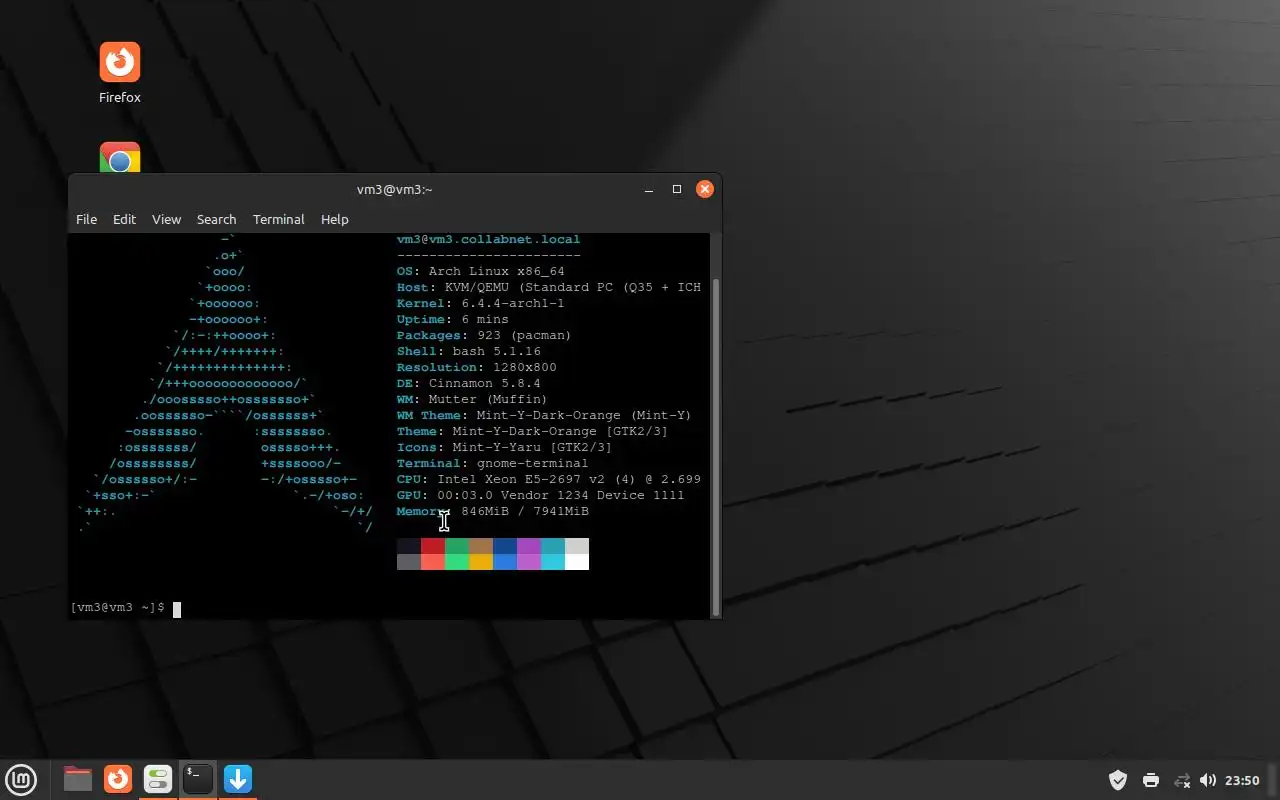Open the printer tray icon
The width and height of the screenshot is (1280, 800).
[1150, 780]
